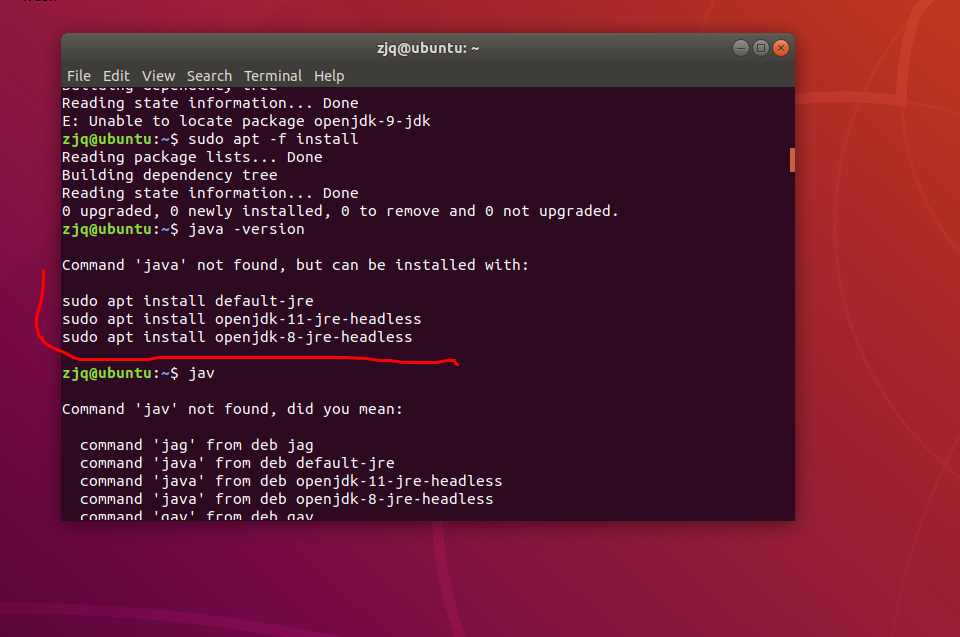The image size is (960, 637).
Task: Click 'Building dependency tree' line
Action: [x=170, y=175]
